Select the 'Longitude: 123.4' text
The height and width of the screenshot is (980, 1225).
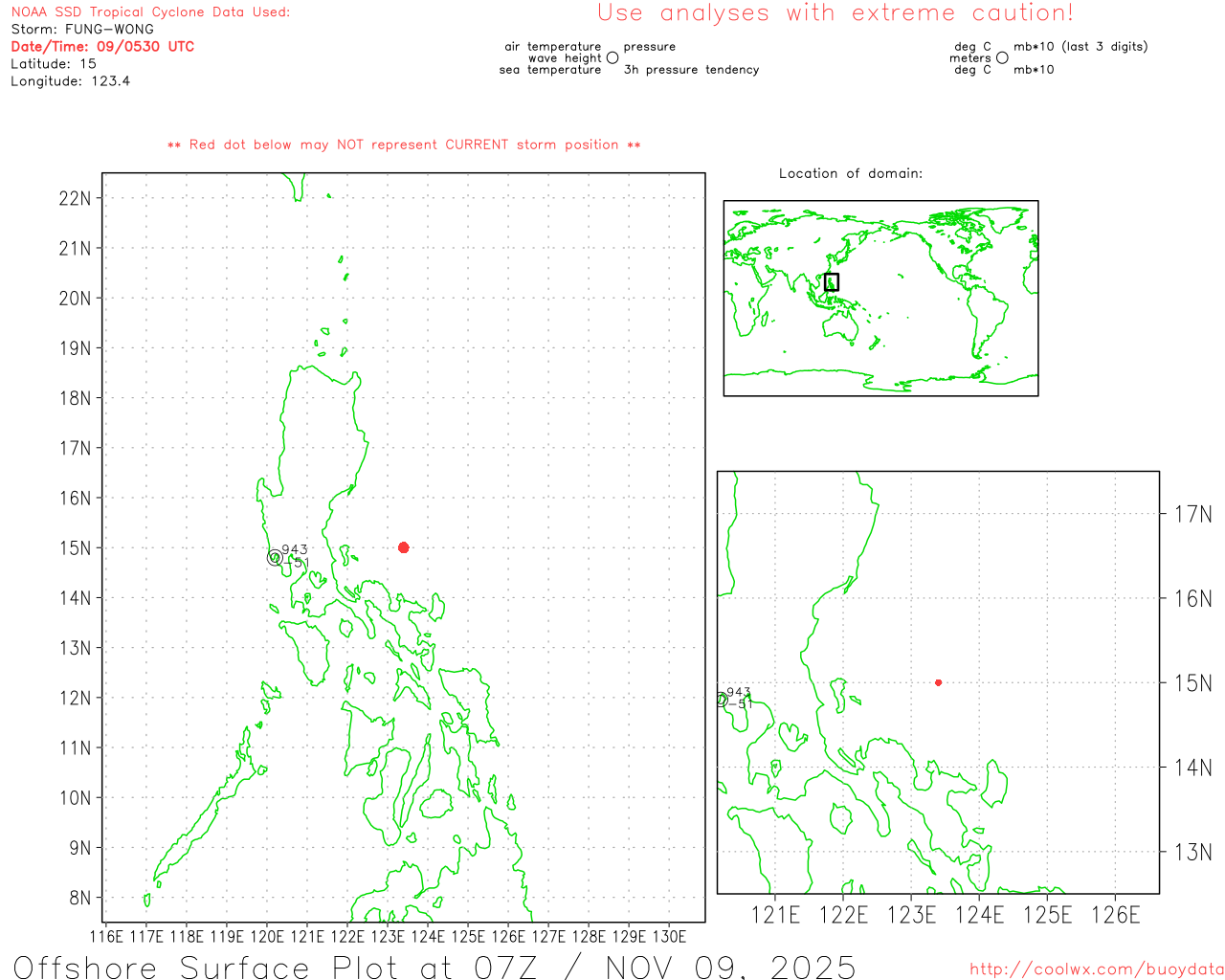pos(71,81)
